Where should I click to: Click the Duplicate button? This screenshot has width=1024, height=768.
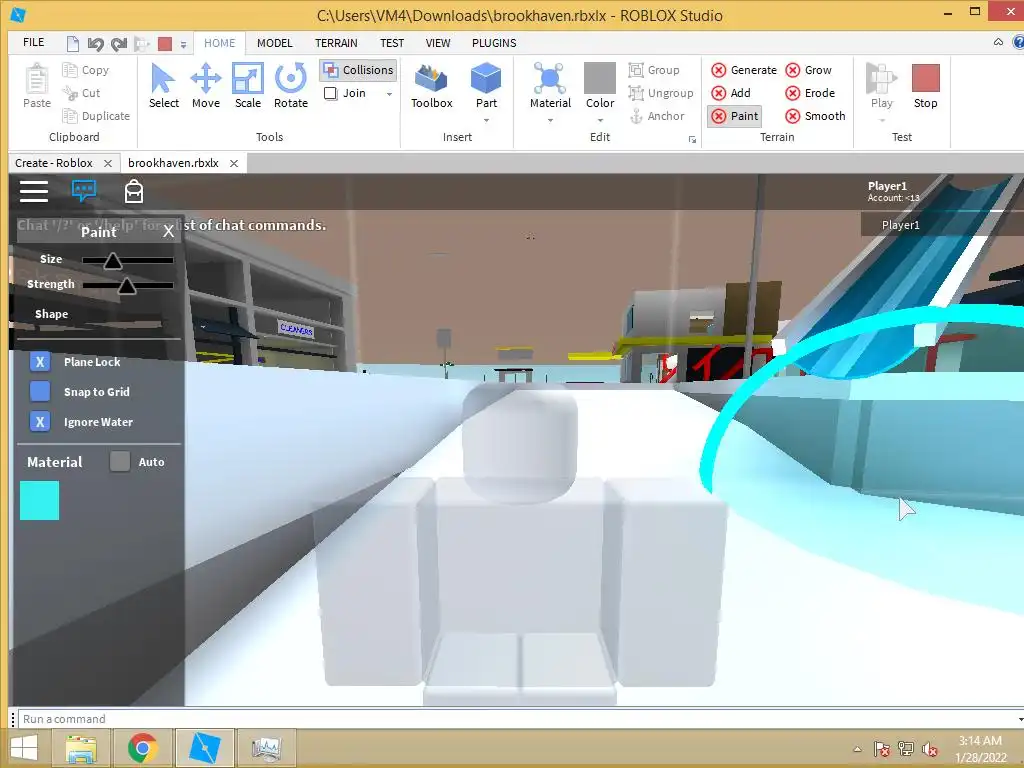(96, 116)
